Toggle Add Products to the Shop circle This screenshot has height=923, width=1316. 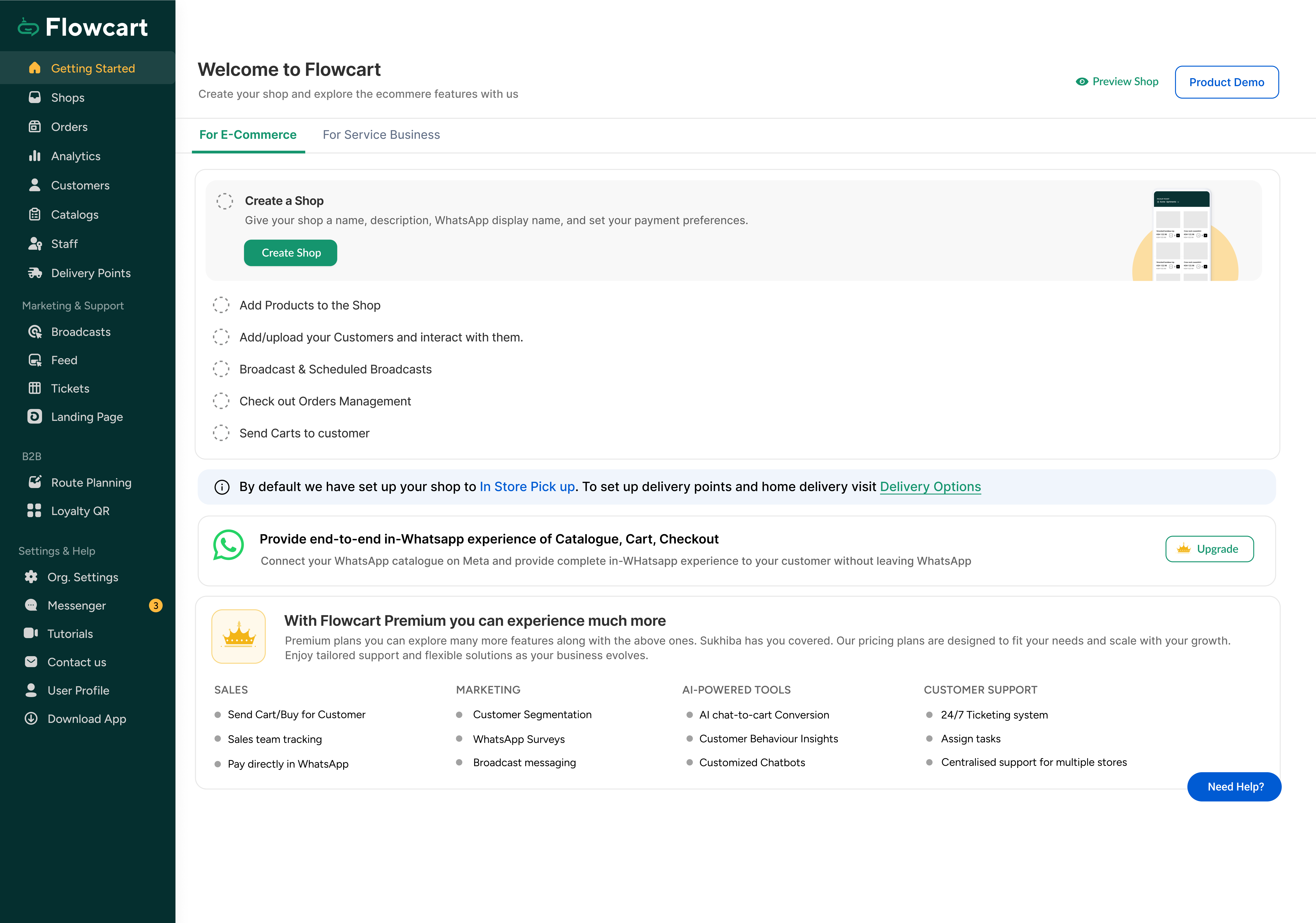(x=221, y=305)
